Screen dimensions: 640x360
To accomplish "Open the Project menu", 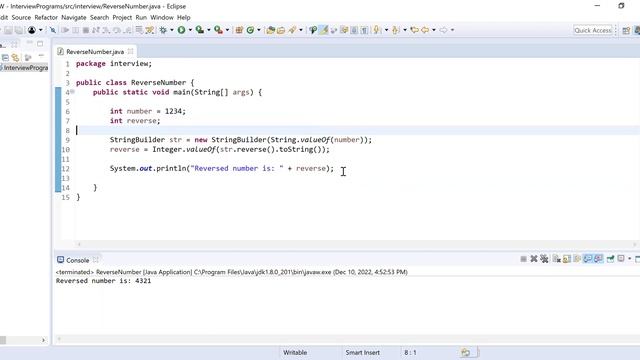I will (122, 18).
